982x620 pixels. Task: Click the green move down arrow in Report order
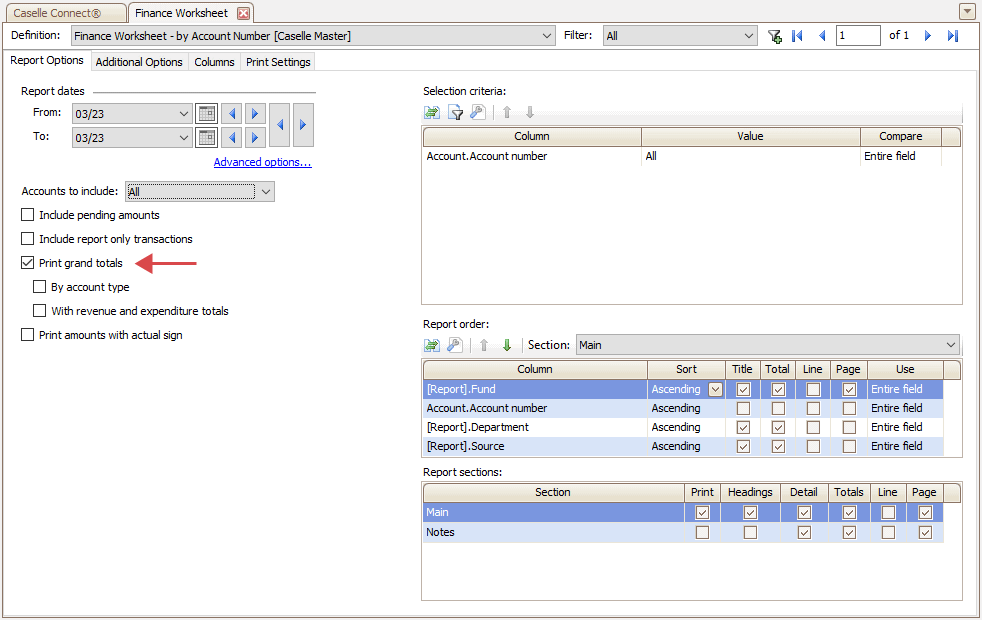tap(507, 345)
